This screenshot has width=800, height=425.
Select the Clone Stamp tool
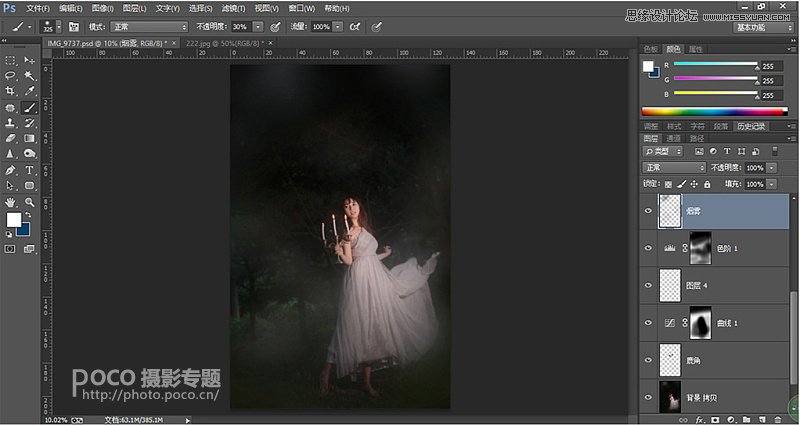click(10, 123)
